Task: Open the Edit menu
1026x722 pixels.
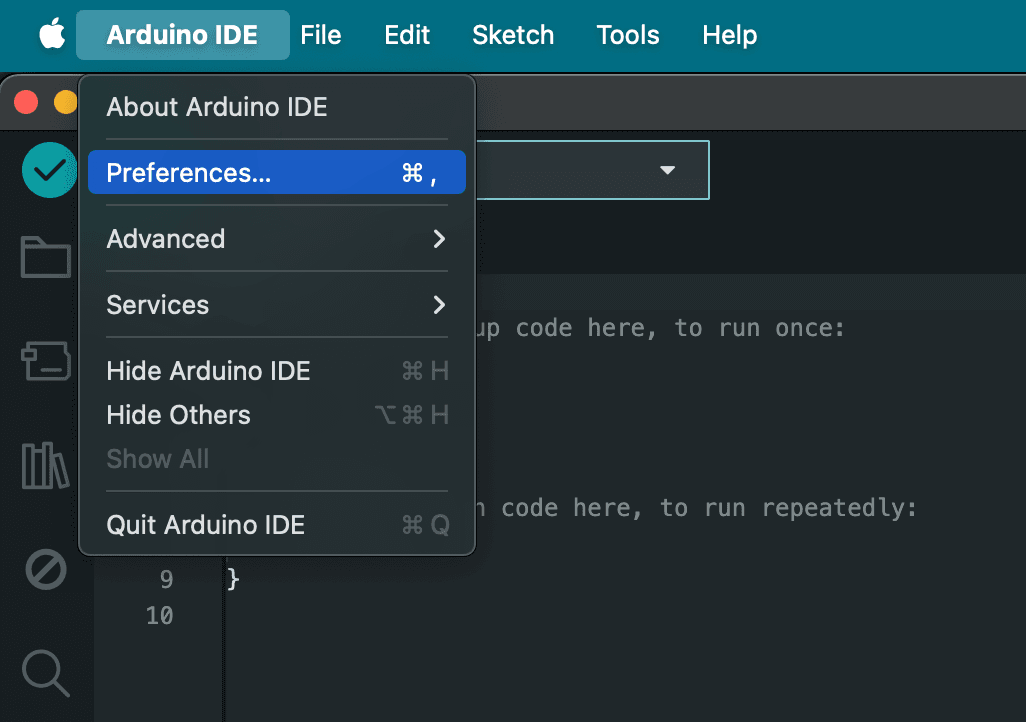Action: [407, 35]
